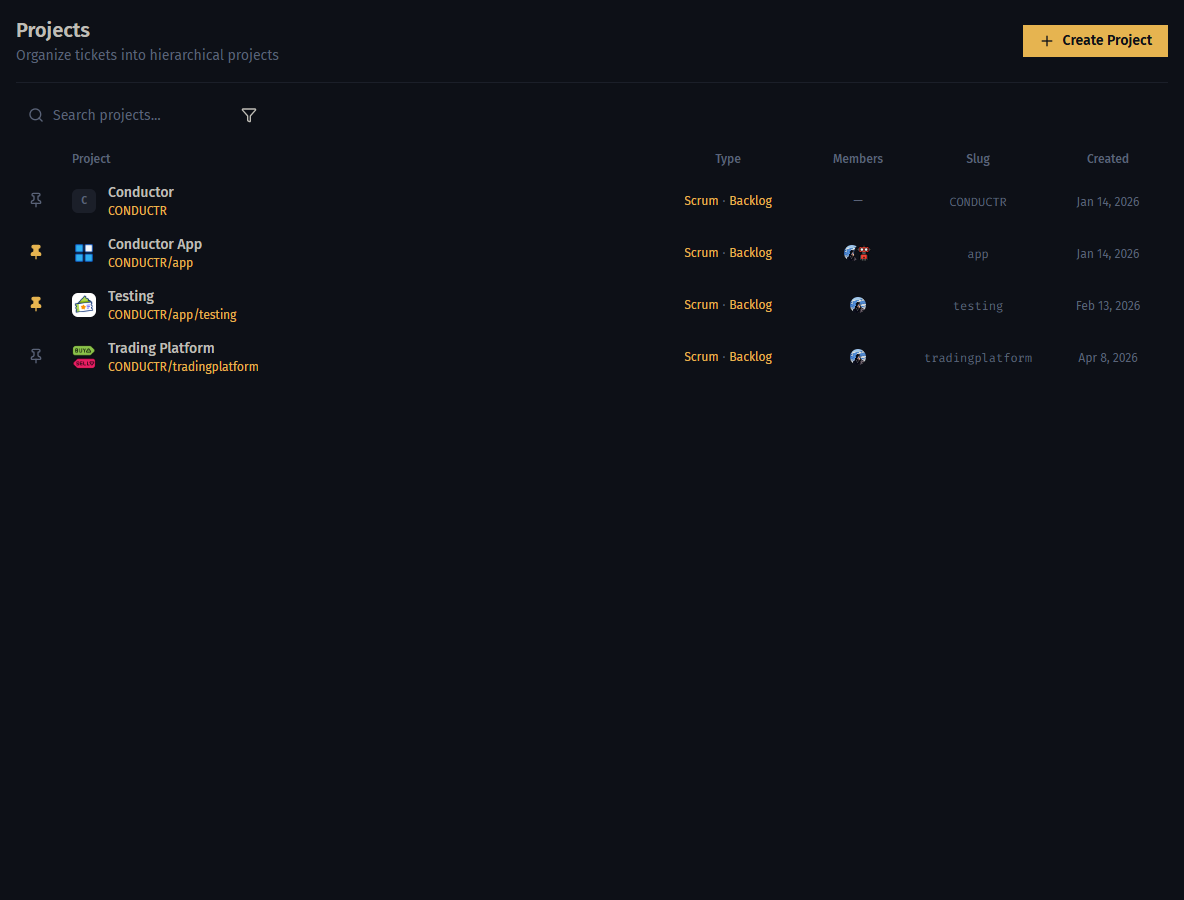Click the 'tradingplatform' slug cell

978,359
